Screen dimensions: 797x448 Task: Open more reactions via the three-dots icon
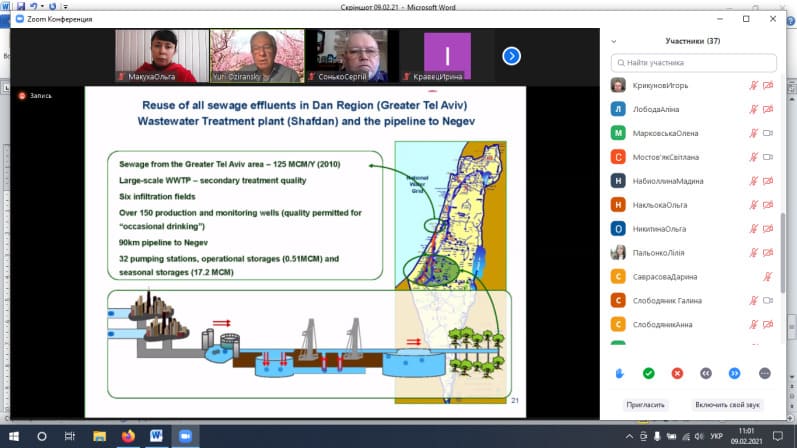(765, 373)
